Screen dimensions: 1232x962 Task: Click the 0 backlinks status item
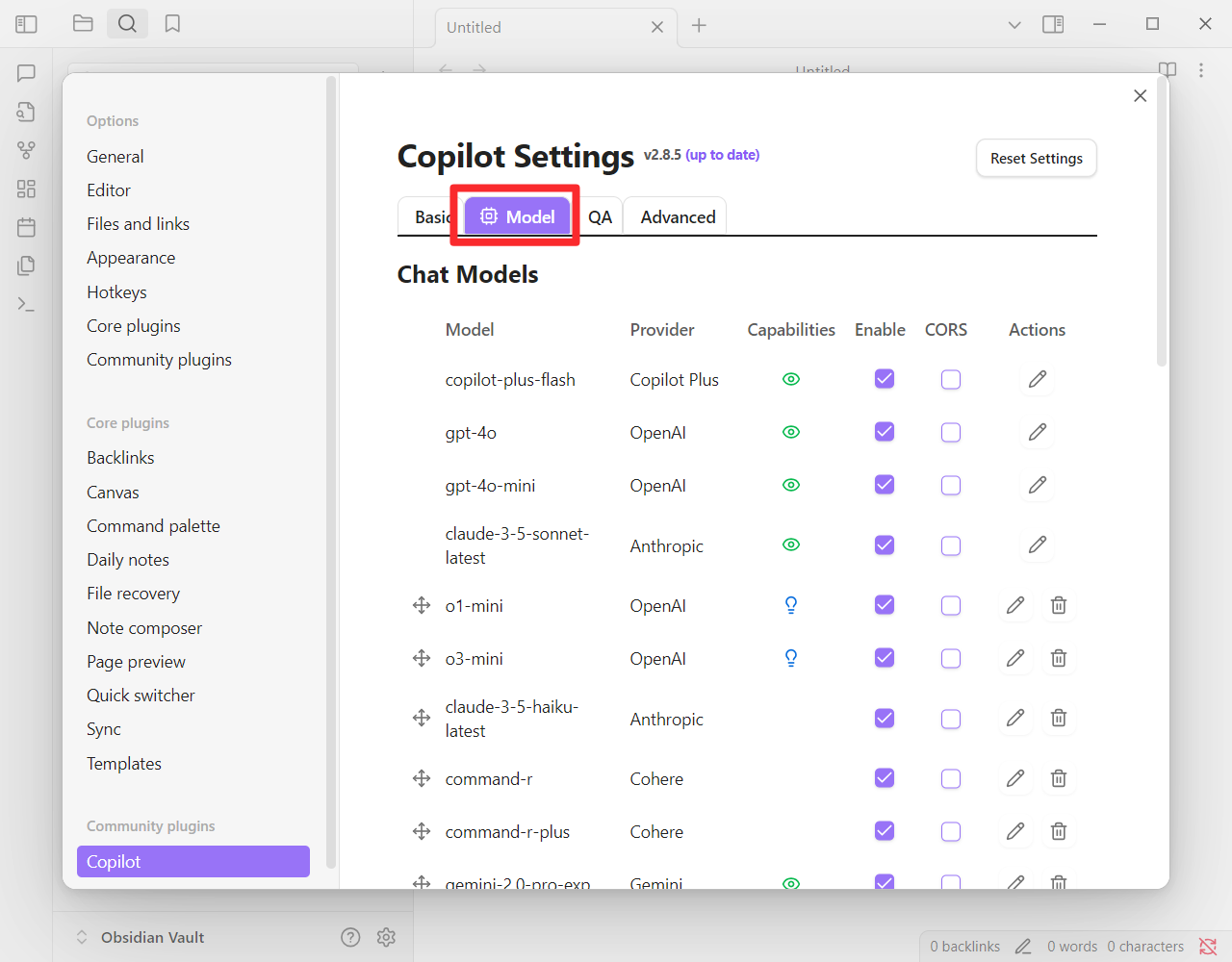click(x=964, y=947)
